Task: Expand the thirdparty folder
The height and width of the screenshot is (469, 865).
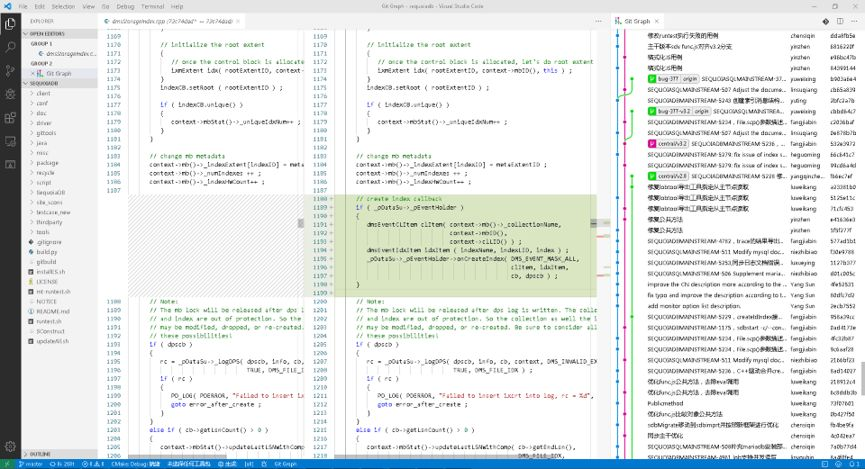Action: [49, 222]
